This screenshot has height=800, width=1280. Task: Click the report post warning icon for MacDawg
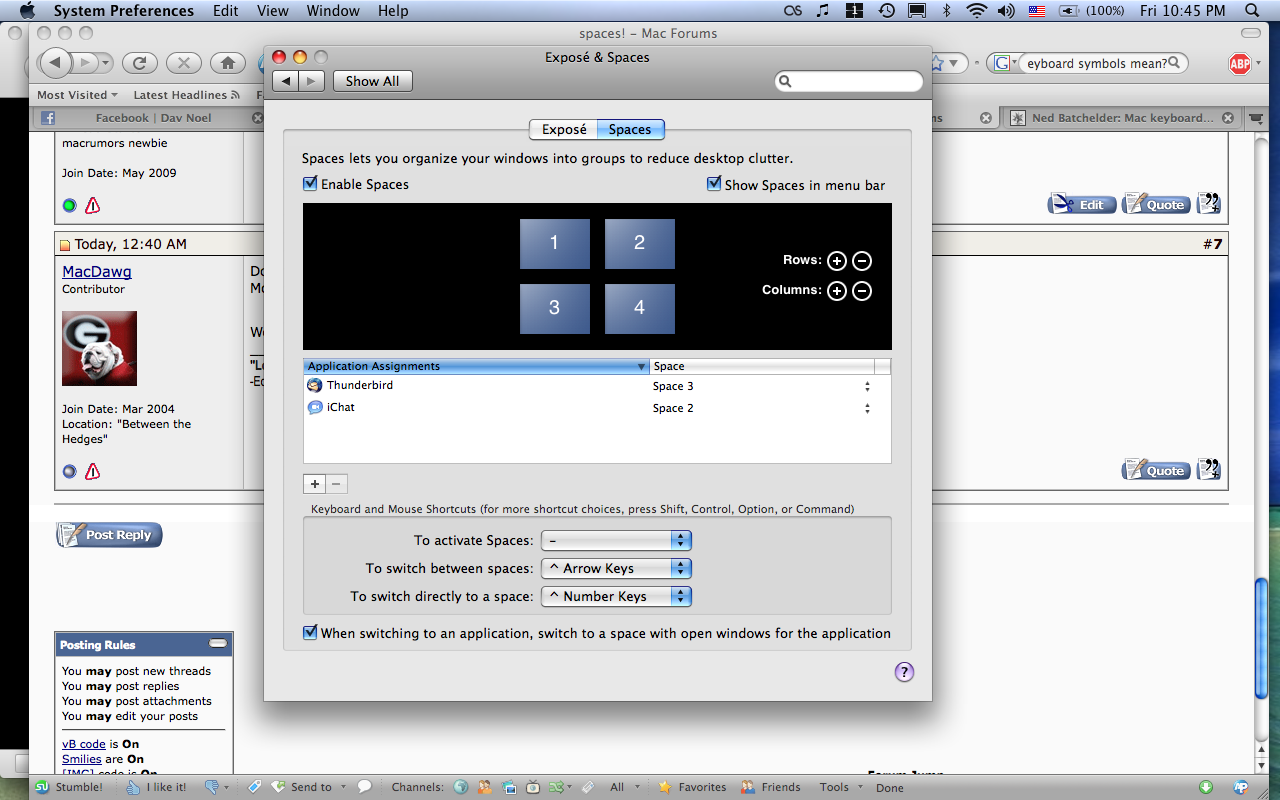[92, 471]
